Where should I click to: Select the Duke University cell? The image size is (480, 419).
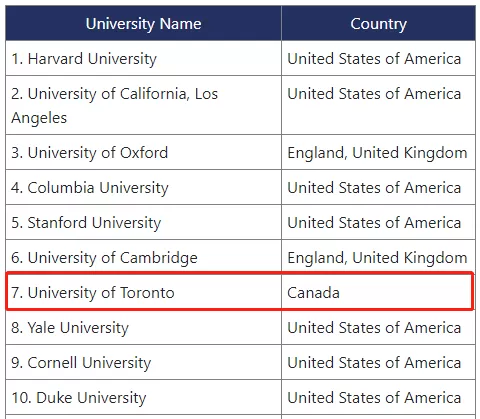(x=143, y=397)
